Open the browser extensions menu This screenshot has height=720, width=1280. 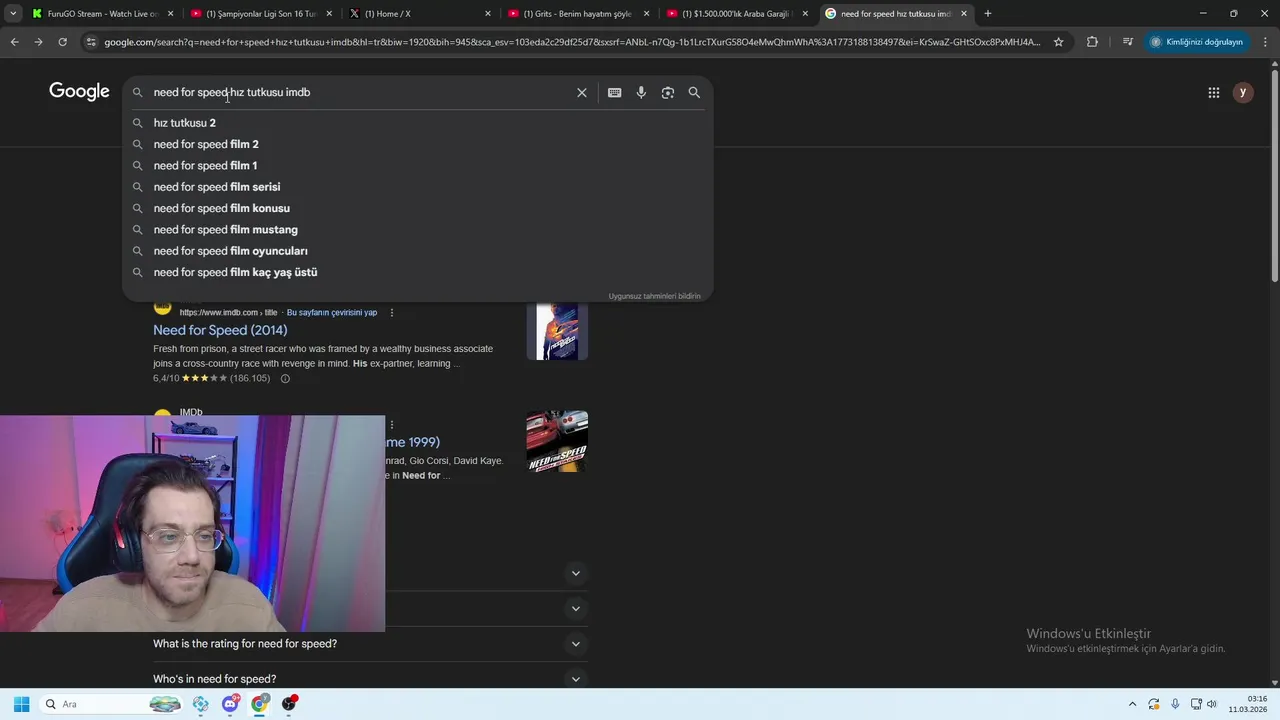point(1092,42)
